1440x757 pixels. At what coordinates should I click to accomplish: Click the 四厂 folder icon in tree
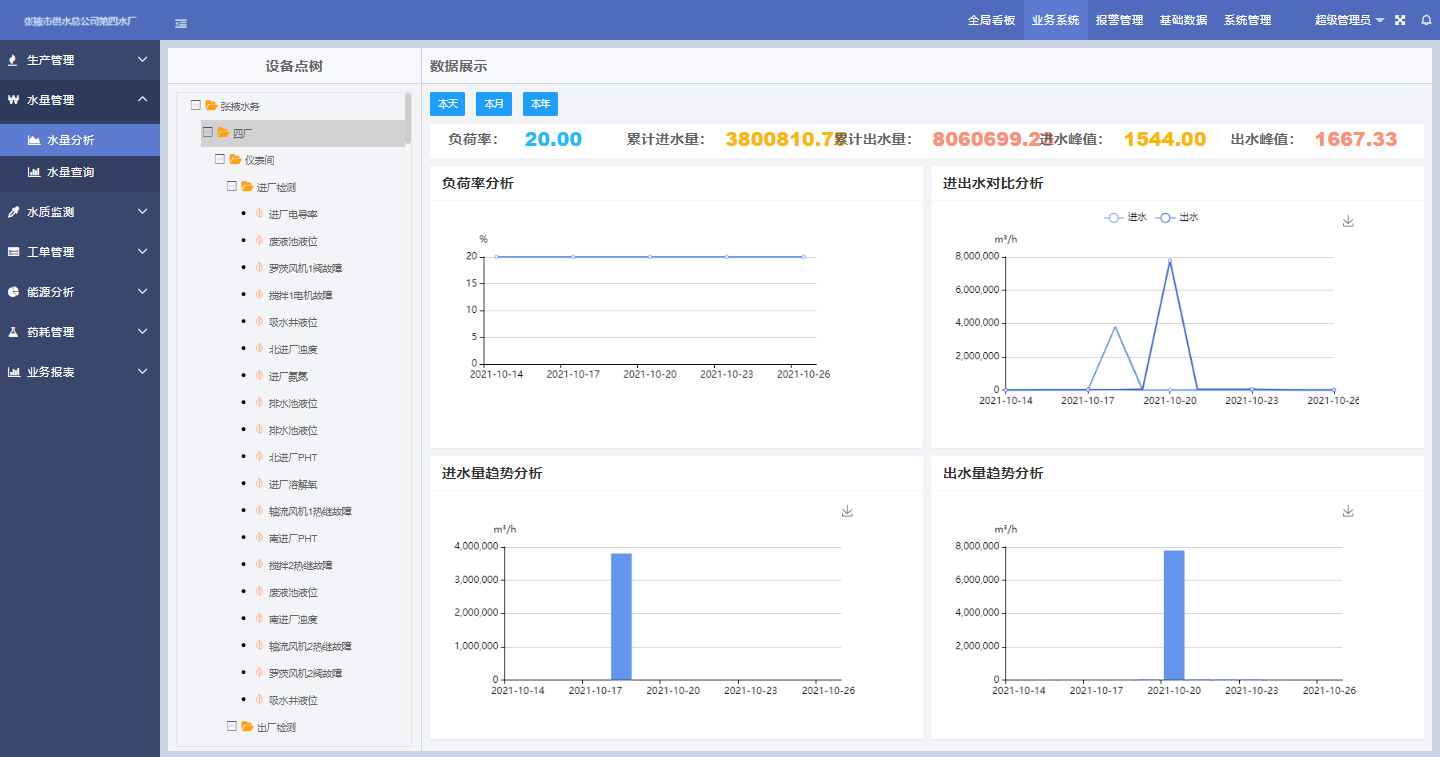pos(223,133)
